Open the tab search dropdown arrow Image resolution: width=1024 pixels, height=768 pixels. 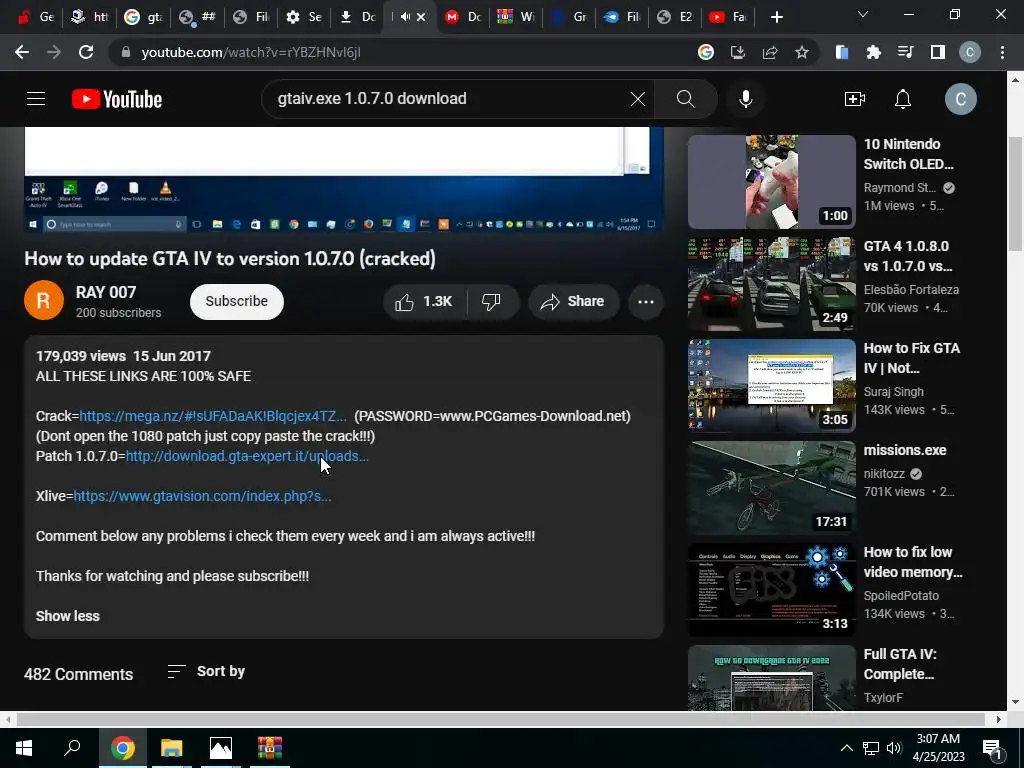point(863,14)
